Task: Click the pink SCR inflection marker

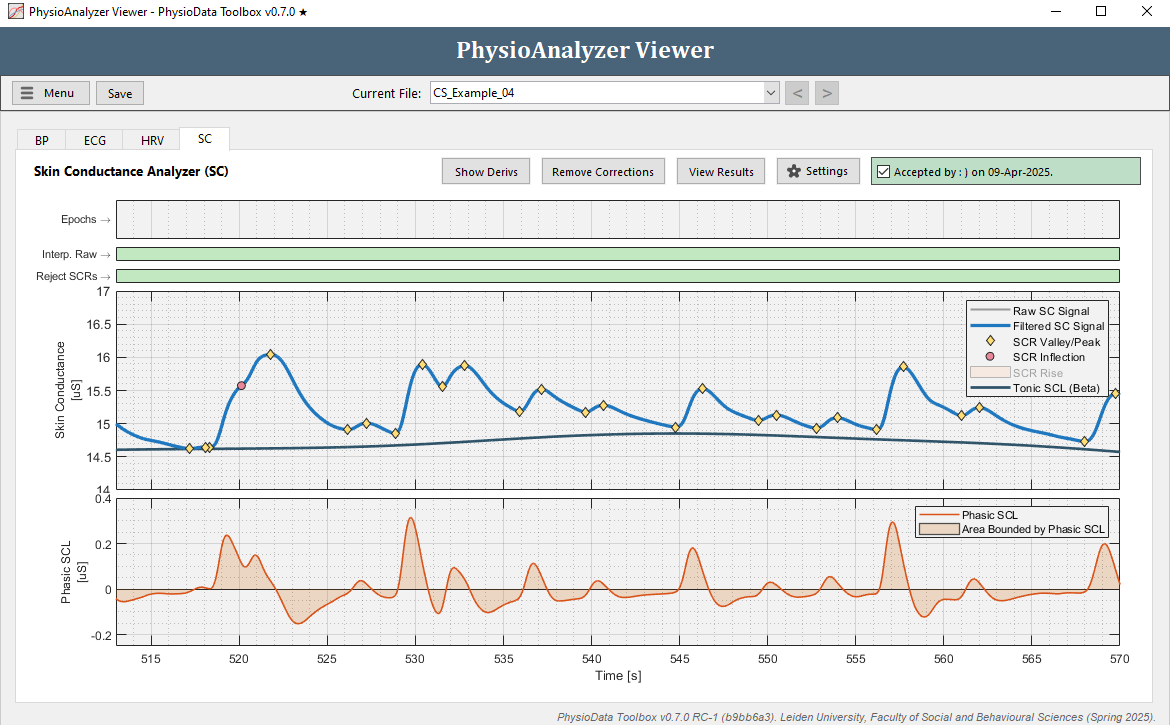Action: coord(242,386)
